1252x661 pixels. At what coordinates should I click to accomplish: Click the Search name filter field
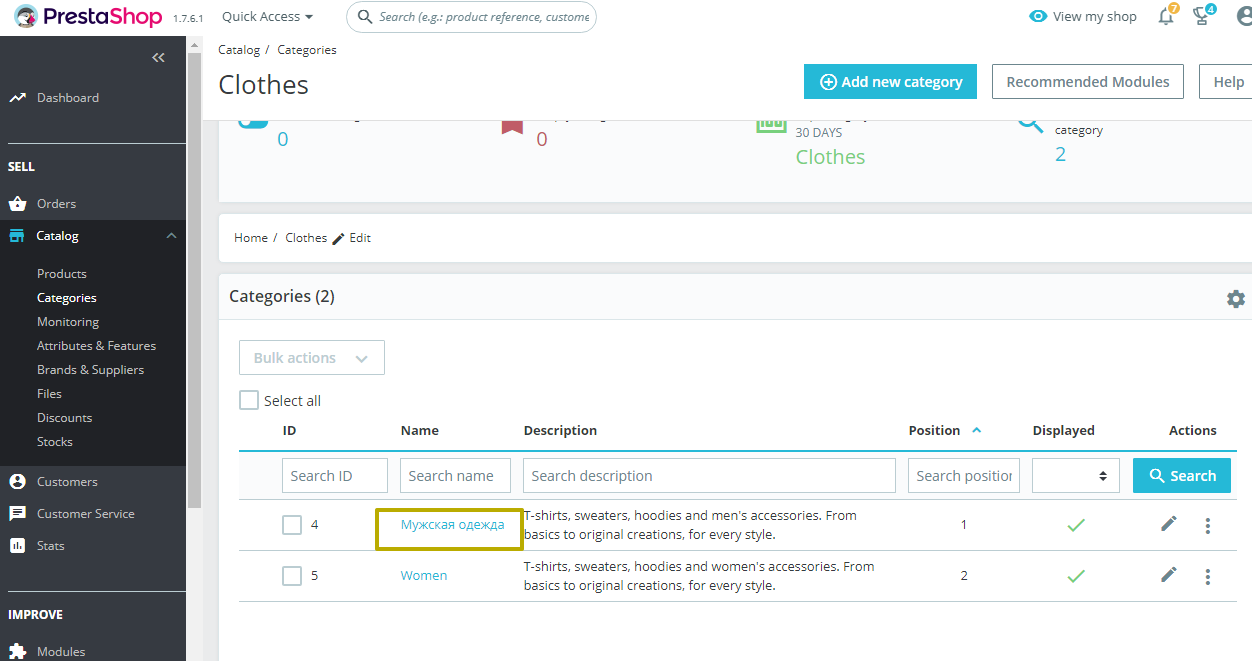coord(455,476)
